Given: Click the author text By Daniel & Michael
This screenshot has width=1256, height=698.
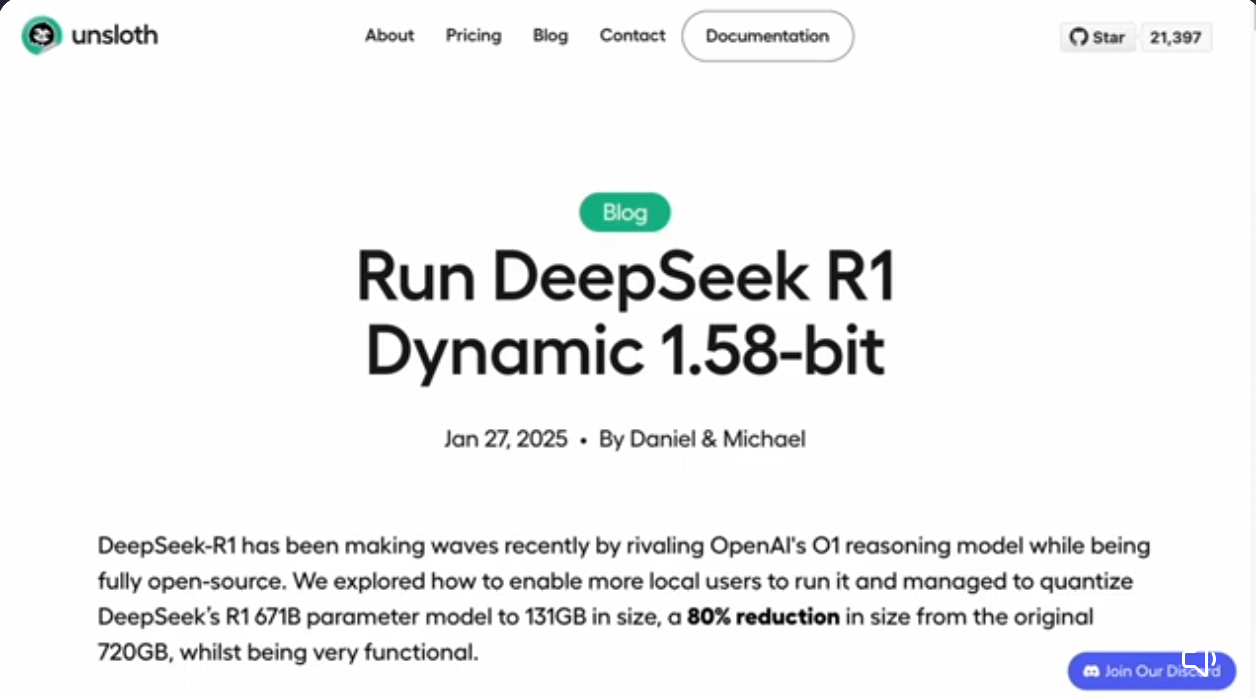Looking at the screenshot, I should [x=702, y=439].
